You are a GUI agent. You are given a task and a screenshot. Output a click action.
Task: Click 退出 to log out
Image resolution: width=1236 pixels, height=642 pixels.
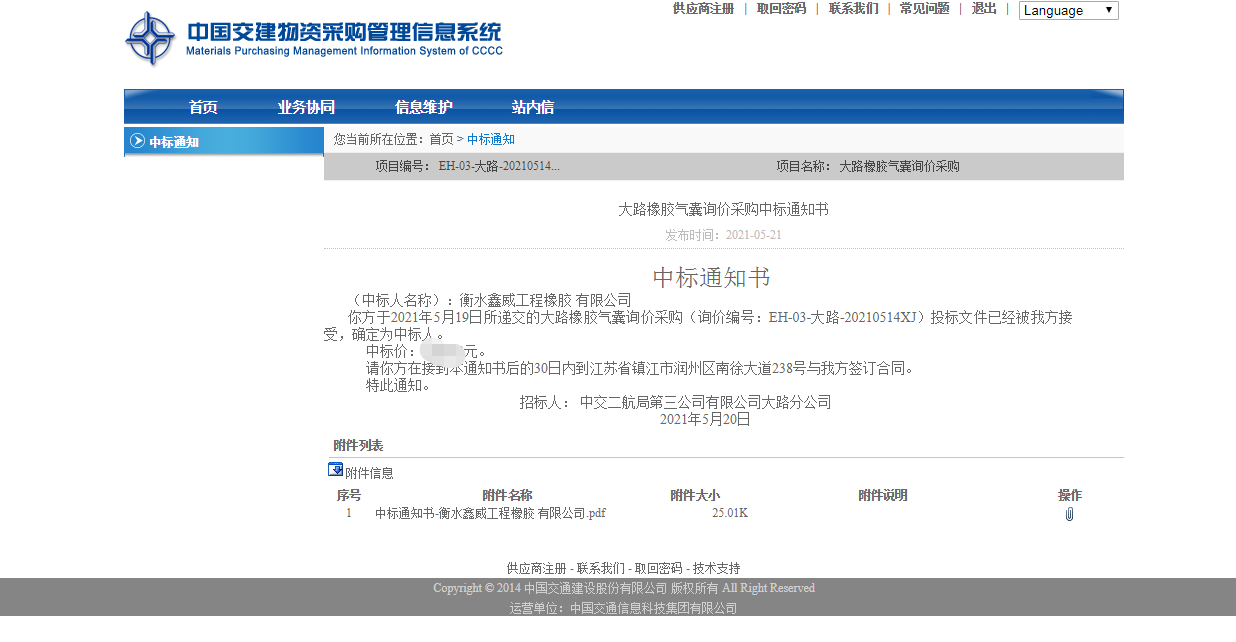984,8
